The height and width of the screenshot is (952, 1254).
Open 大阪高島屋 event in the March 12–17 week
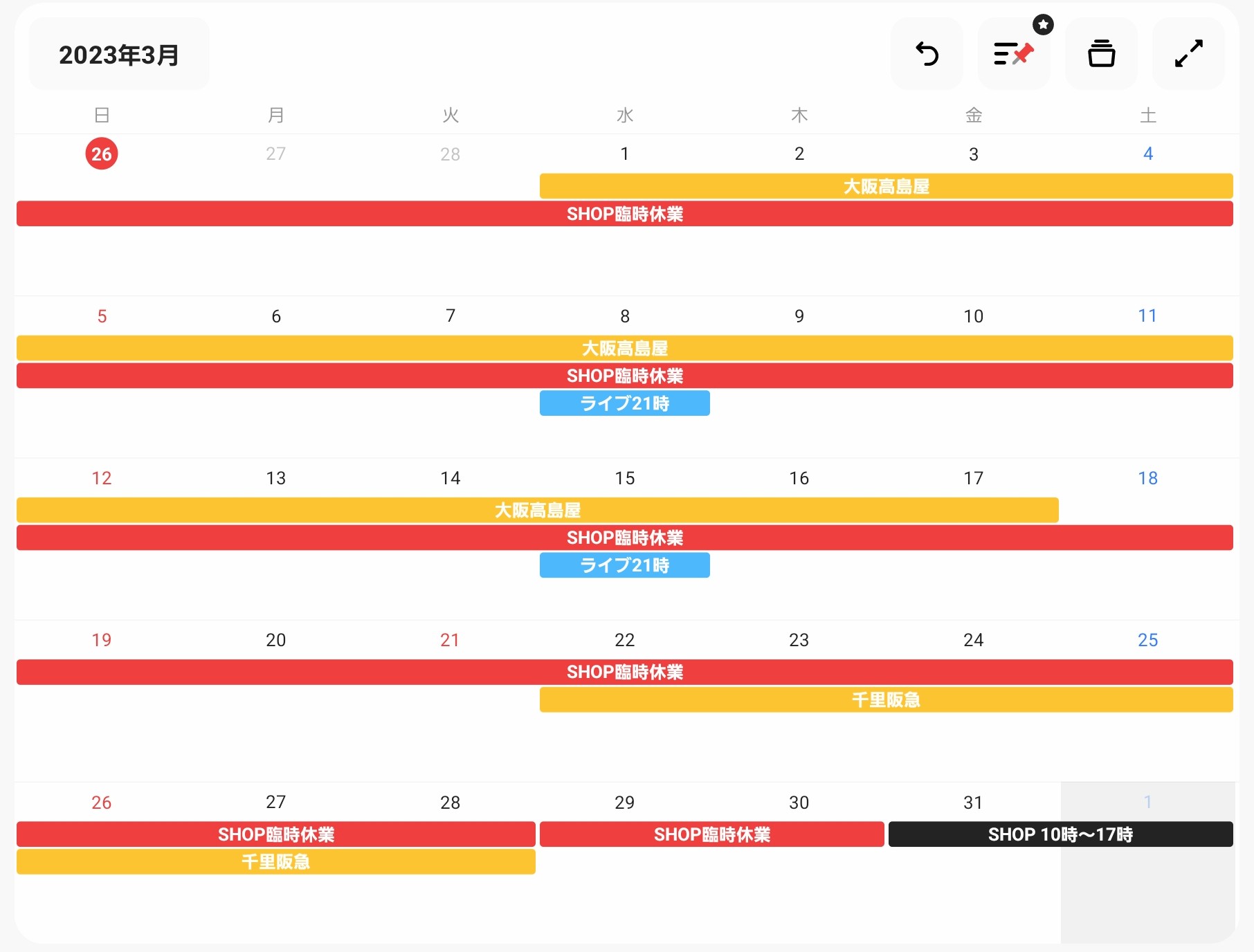tap(538, 510)
